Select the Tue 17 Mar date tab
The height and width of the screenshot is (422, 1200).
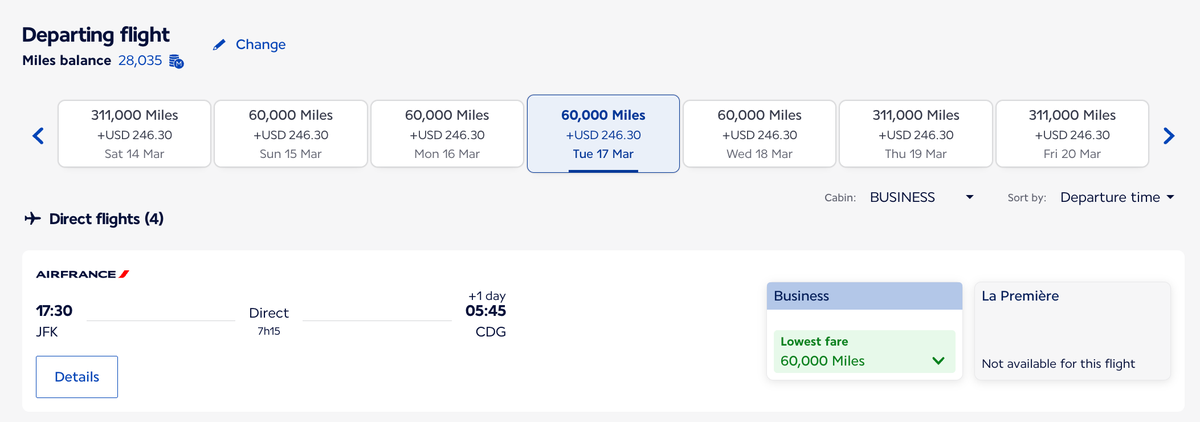(x=603, y=134)
